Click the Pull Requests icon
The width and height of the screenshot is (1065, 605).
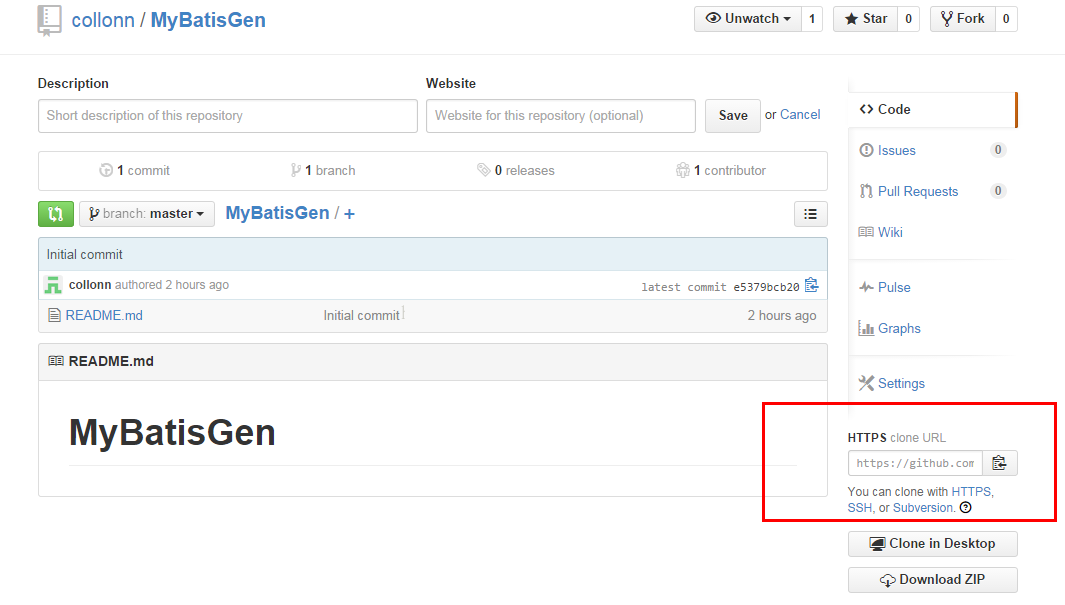[x=866, y=191]
